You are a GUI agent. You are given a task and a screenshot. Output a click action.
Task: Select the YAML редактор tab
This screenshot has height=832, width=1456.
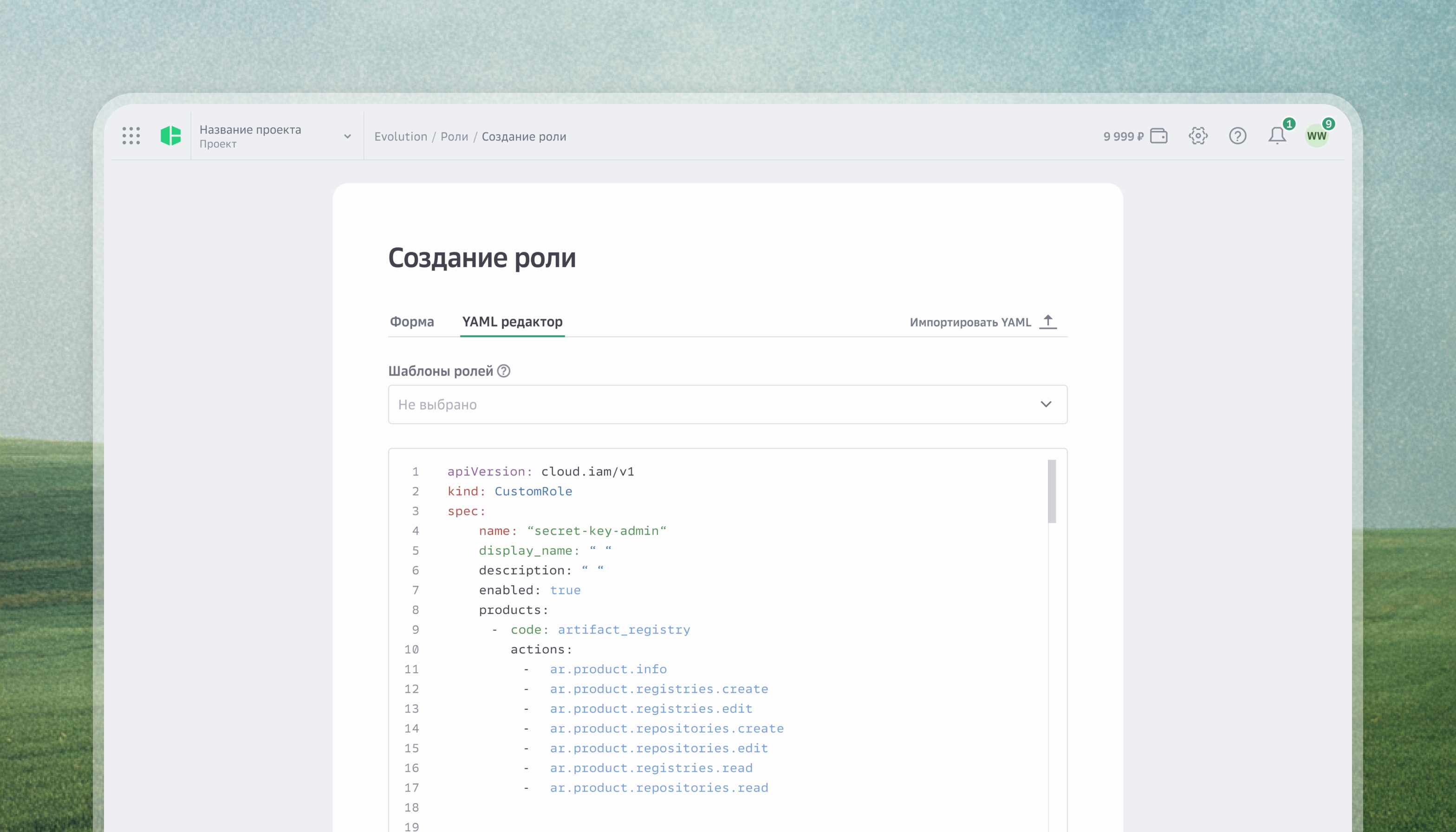[512, 322]
